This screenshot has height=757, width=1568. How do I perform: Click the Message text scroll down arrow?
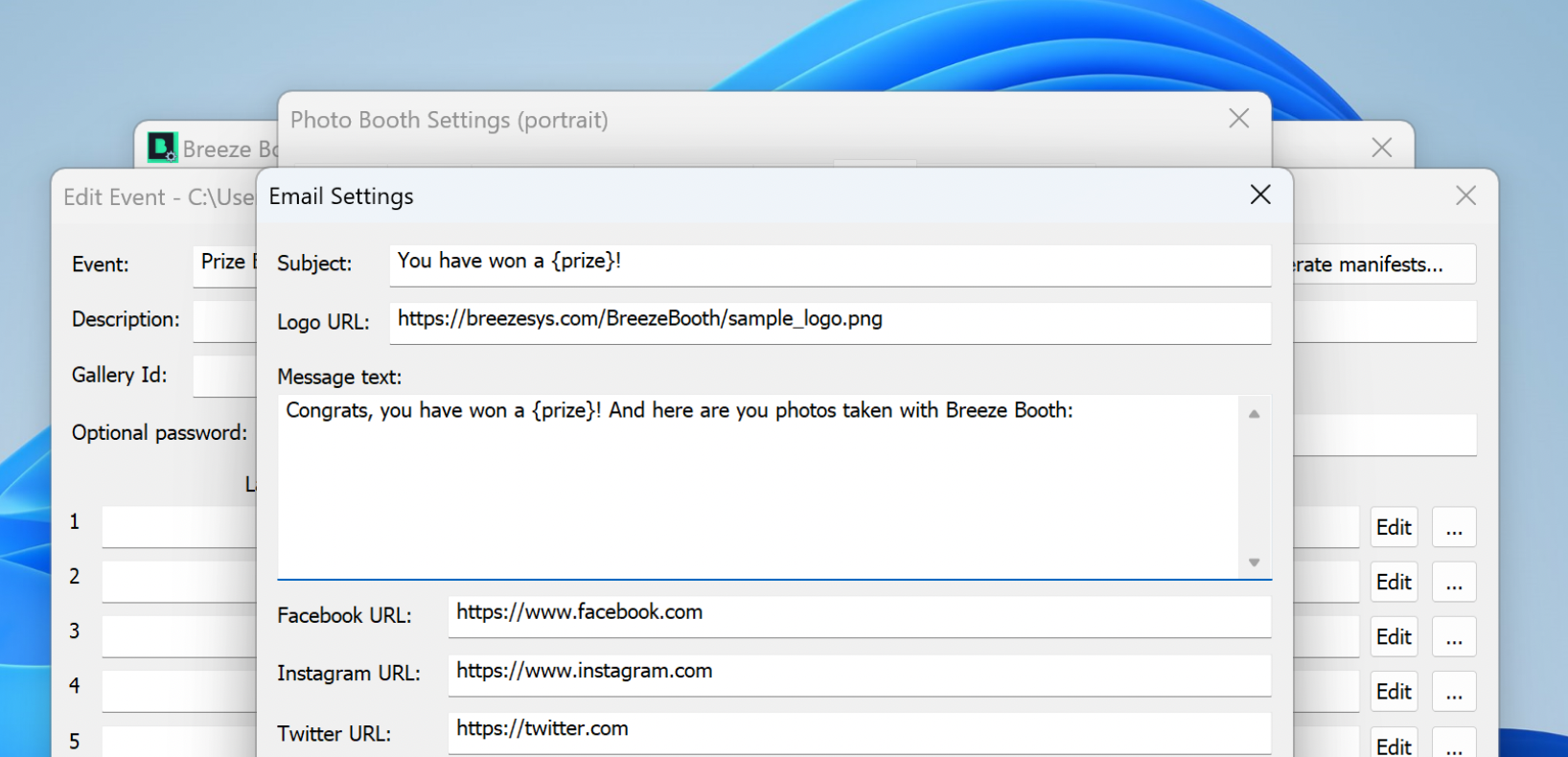point(1254,562)
